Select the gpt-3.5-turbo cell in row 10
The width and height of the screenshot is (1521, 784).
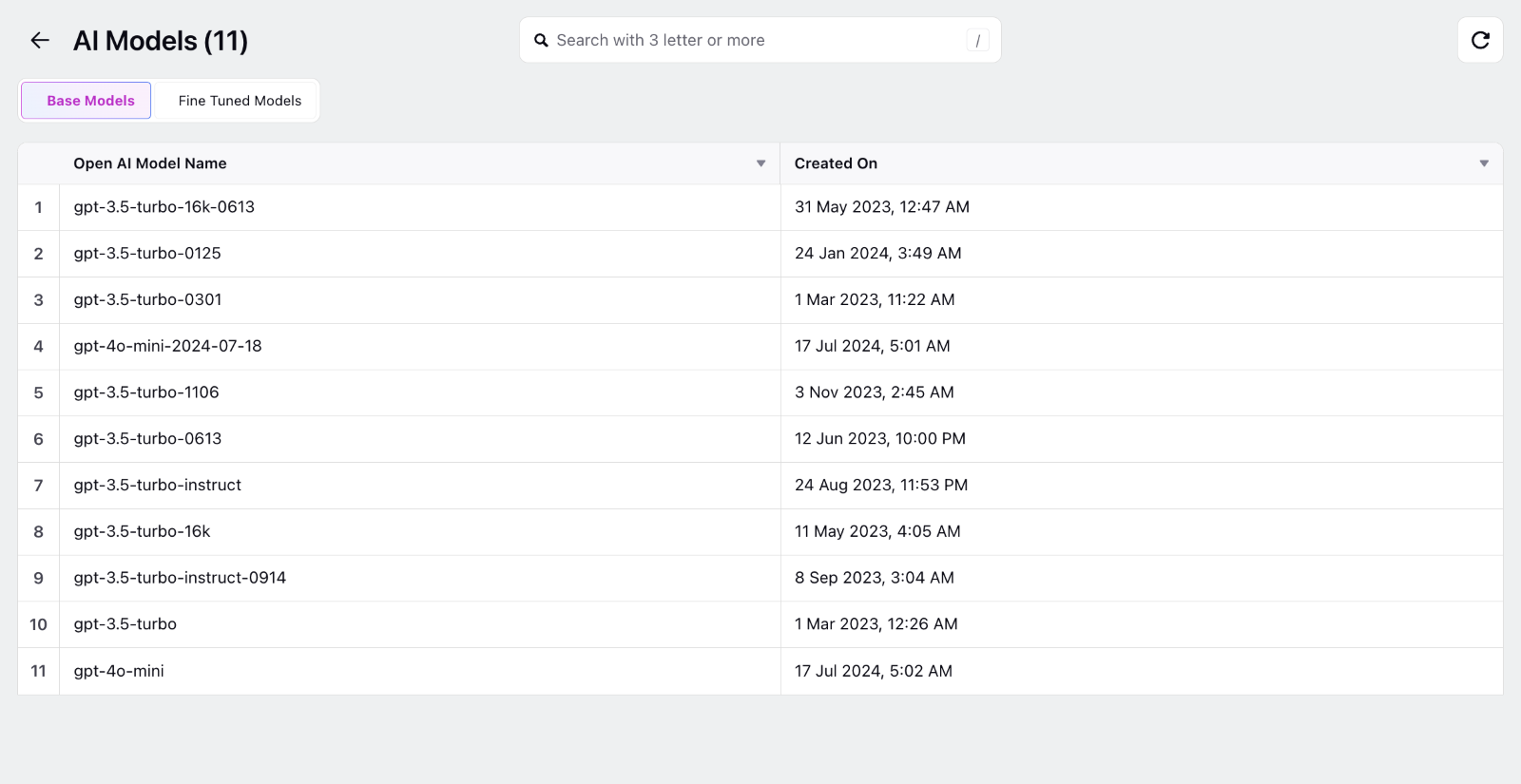click(x=420, y=624)
